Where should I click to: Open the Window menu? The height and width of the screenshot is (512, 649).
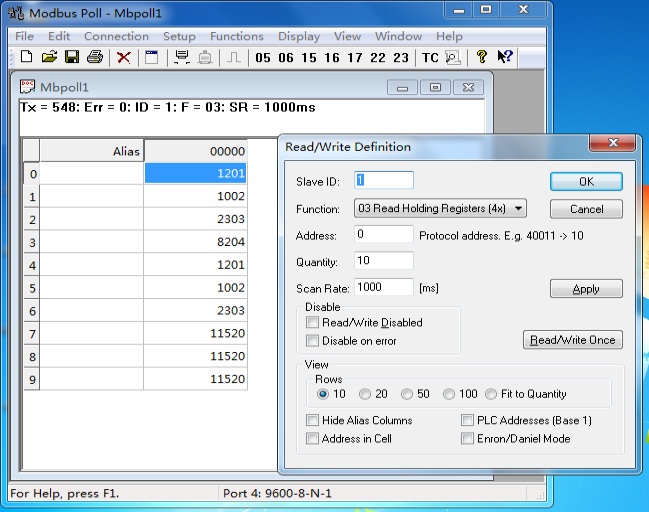point(398,36)
